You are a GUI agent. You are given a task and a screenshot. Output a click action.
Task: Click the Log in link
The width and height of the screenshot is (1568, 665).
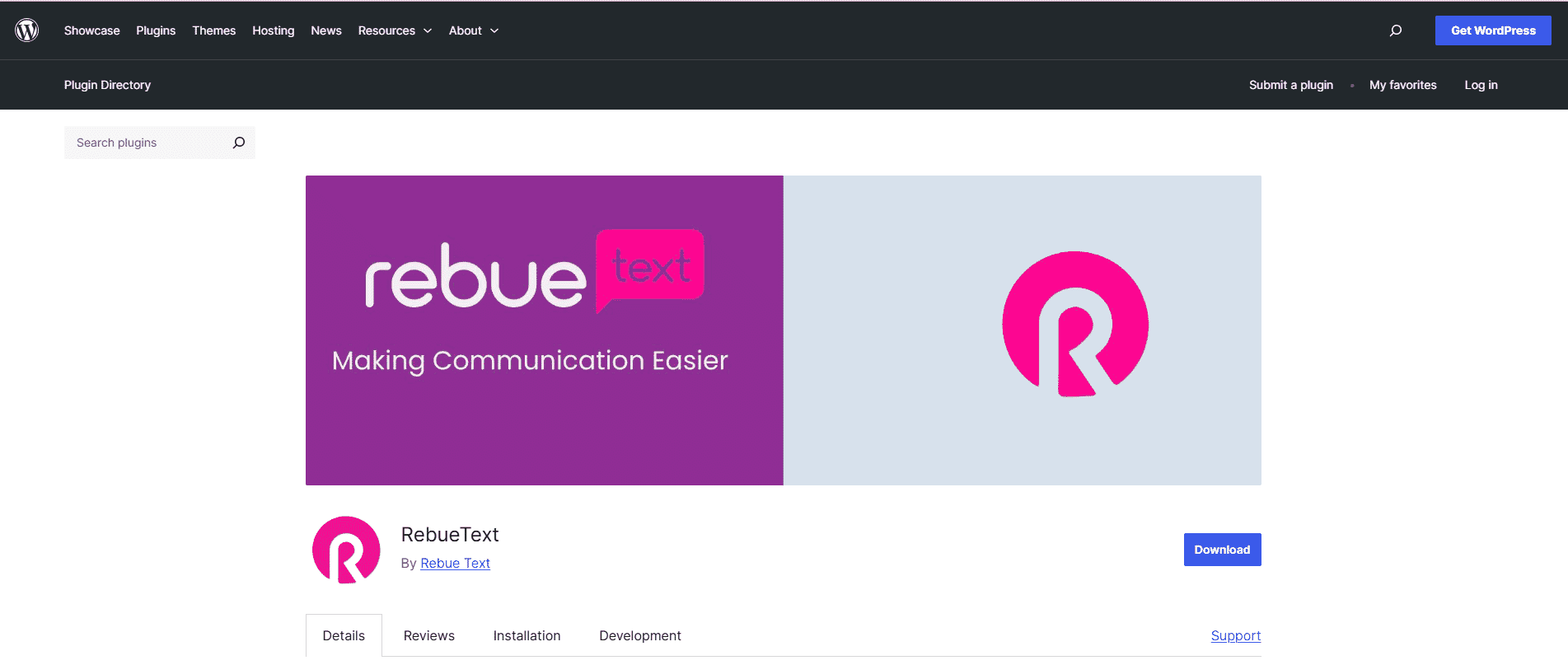pyautogui.click(x=1481, y=85)
